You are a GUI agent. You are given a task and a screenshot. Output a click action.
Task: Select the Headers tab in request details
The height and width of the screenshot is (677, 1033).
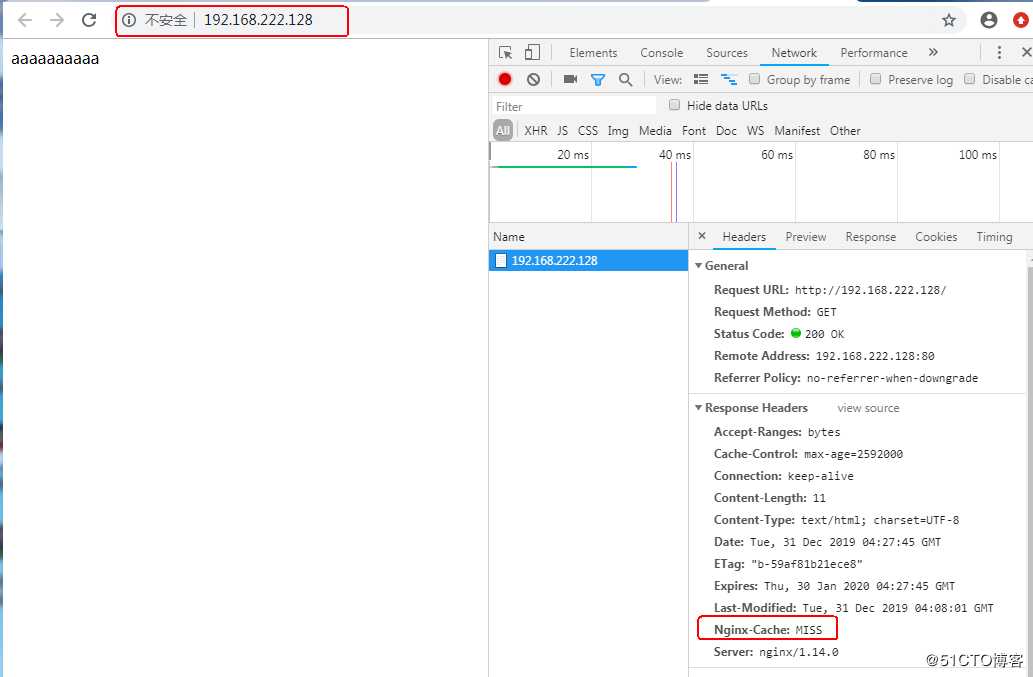[744, 236]
